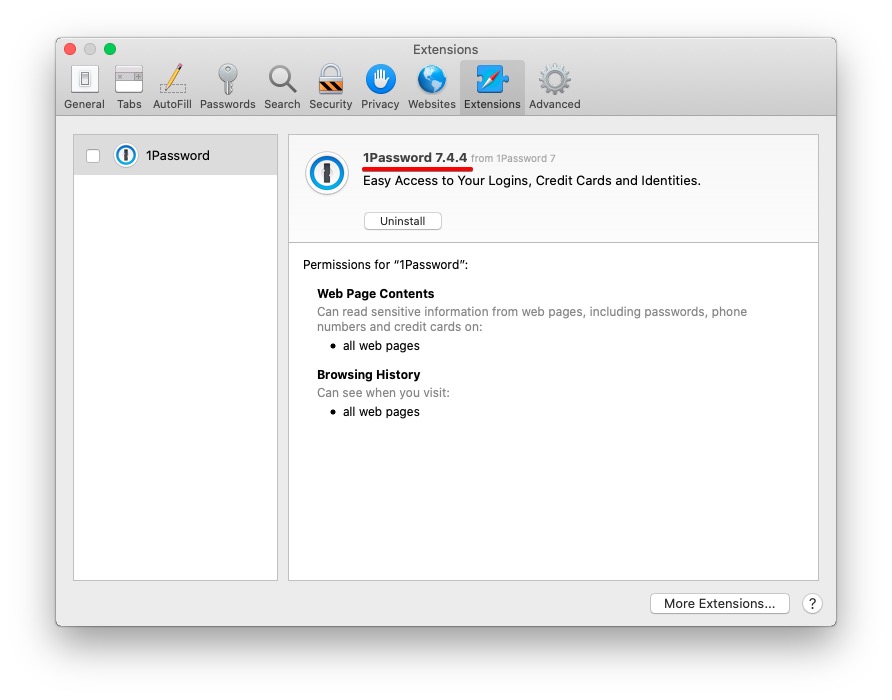Click the 'Can see when you visit:' text

tap(383, 393)
